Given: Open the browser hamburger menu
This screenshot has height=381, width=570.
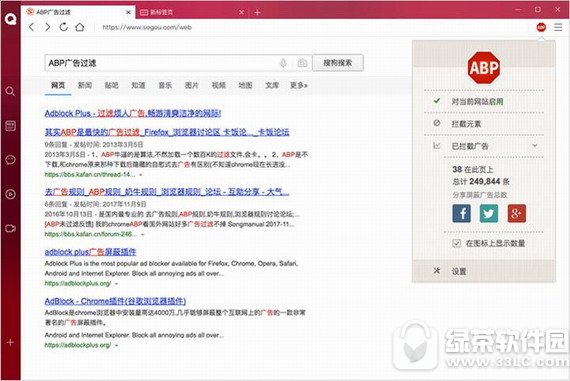Looking at the screenshot, I should pos(558,27).
